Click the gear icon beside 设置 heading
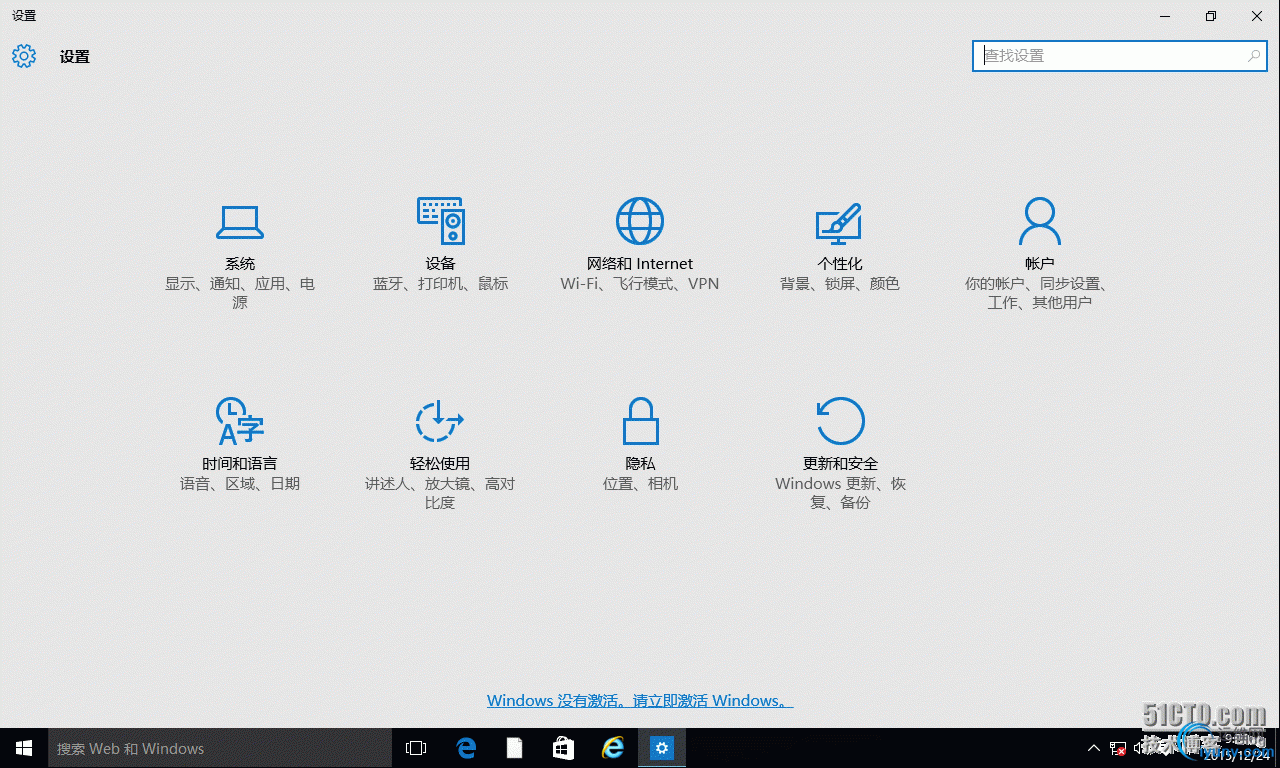The width and height of the screenshot is (1280, 768). tap(24, 56)
